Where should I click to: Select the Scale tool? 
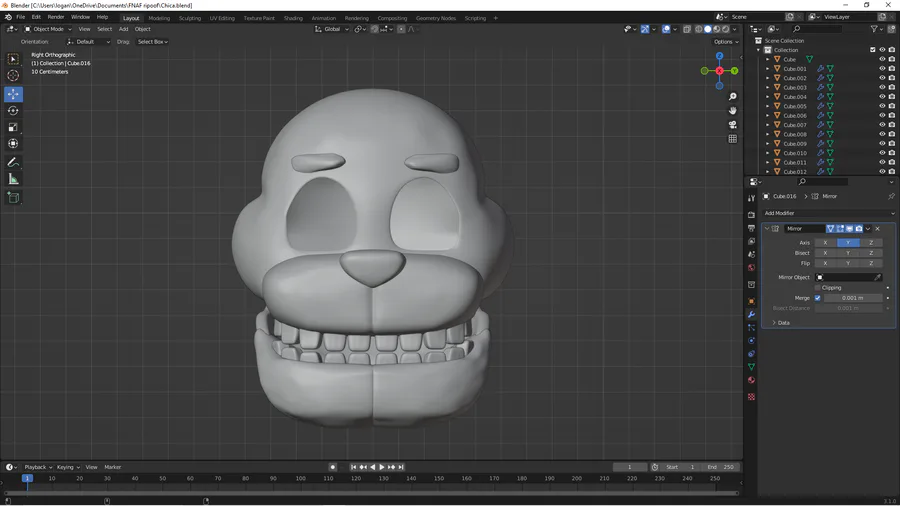[13, 127]
